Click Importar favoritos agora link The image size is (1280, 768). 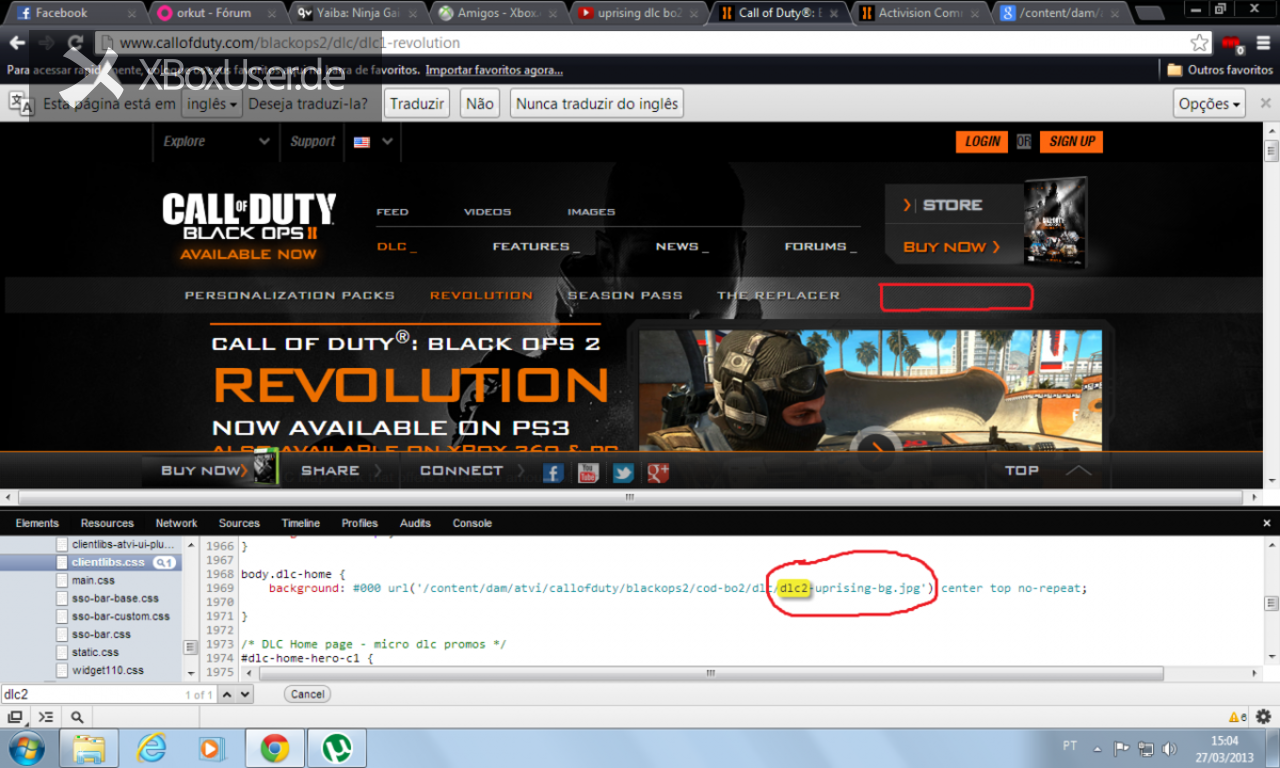pos(494,70)
